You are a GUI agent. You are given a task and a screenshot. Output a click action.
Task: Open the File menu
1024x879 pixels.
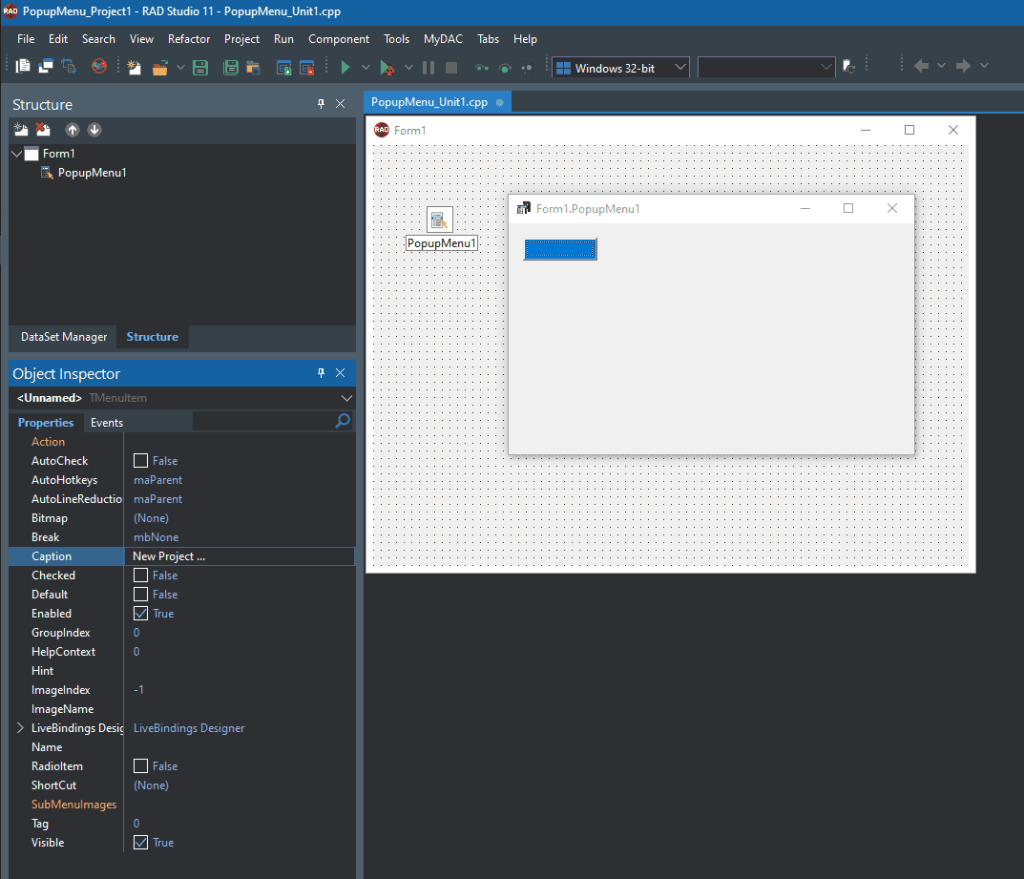pyautogui.click(x=25, y=39)
